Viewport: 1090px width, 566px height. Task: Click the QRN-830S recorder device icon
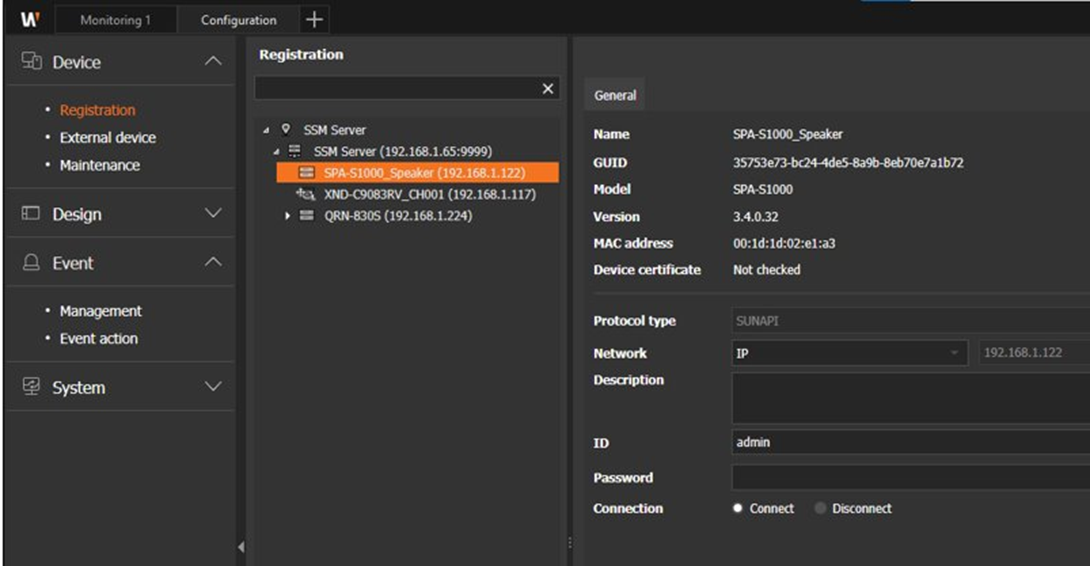(306, 216)
